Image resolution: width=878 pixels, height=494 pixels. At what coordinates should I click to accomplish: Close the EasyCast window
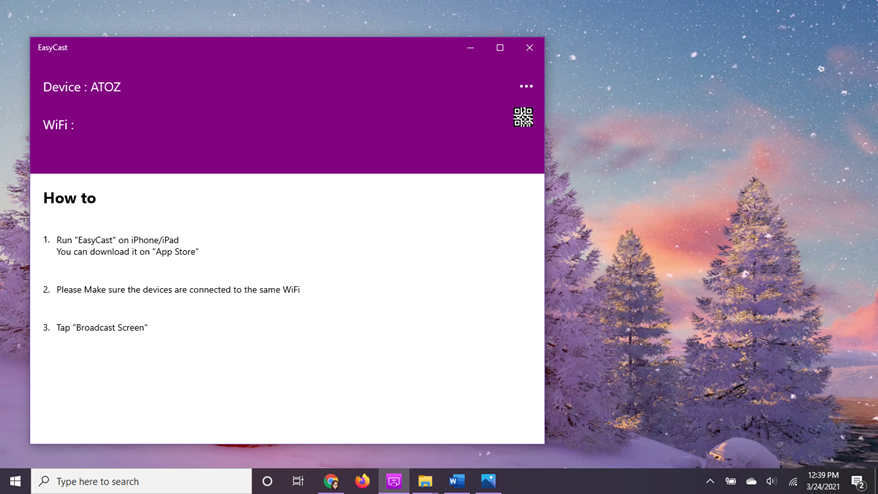(x=529, y=48)
